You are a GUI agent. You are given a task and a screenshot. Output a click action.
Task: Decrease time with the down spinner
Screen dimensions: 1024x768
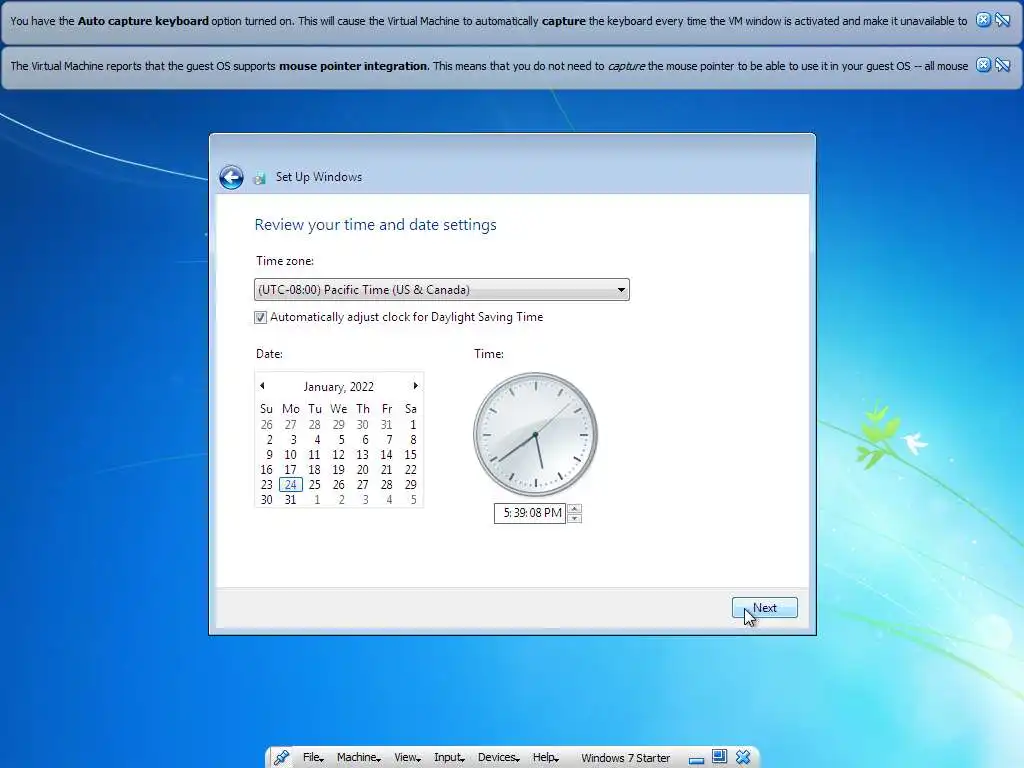point(575,519)
